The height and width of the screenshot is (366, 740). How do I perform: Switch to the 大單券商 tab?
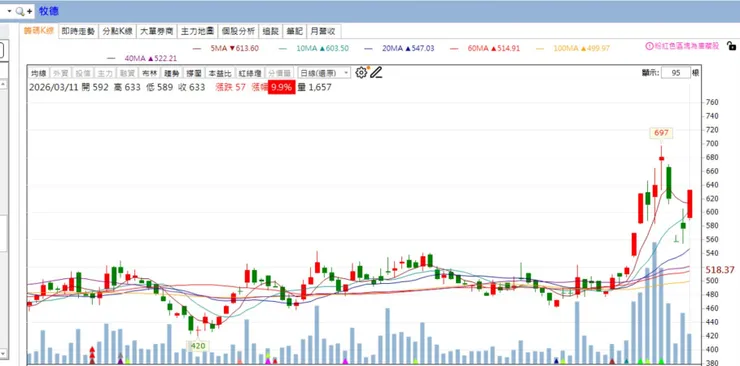coord(157,32)
